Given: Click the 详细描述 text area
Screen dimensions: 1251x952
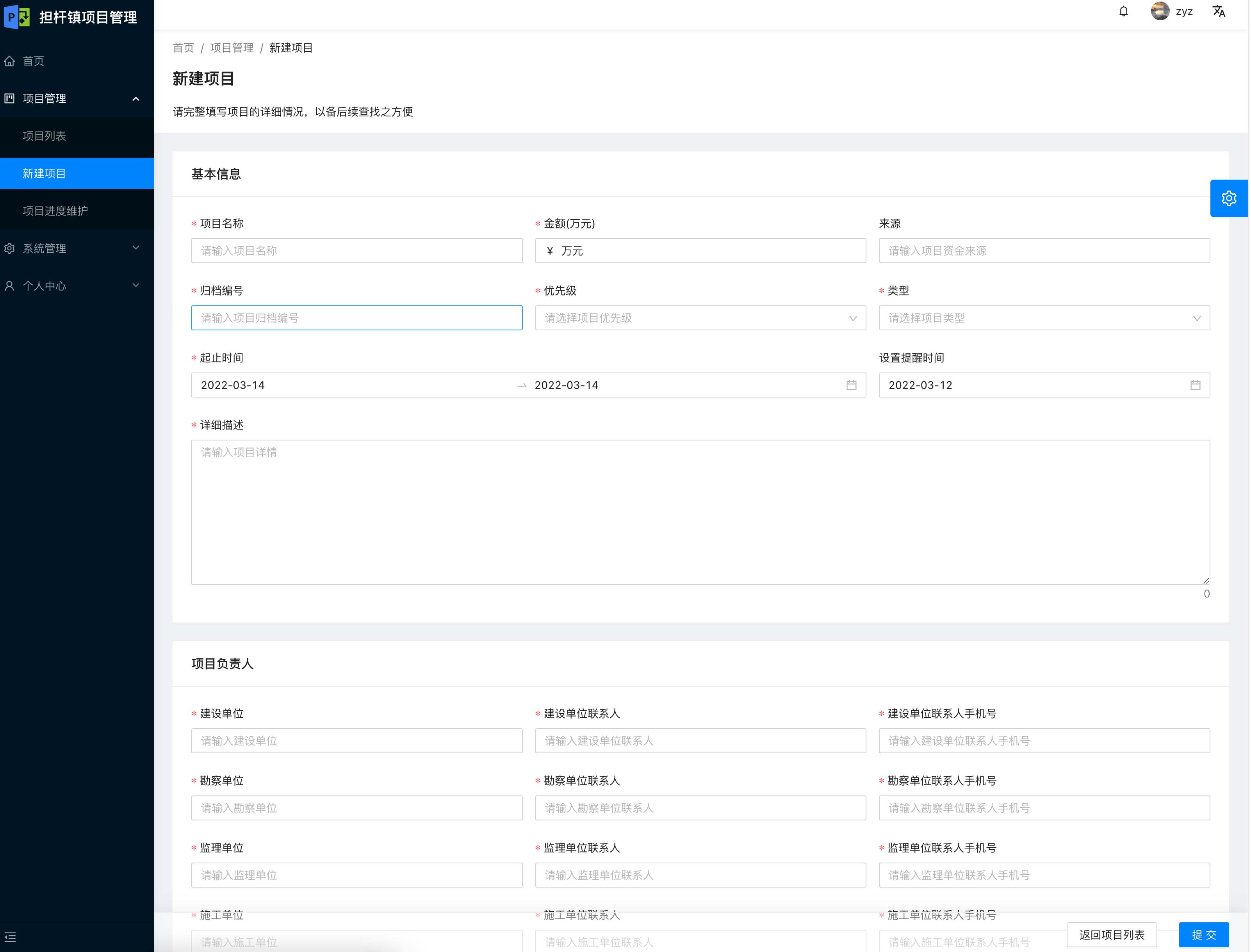Looking at the screenshot, I should [700, 512].
